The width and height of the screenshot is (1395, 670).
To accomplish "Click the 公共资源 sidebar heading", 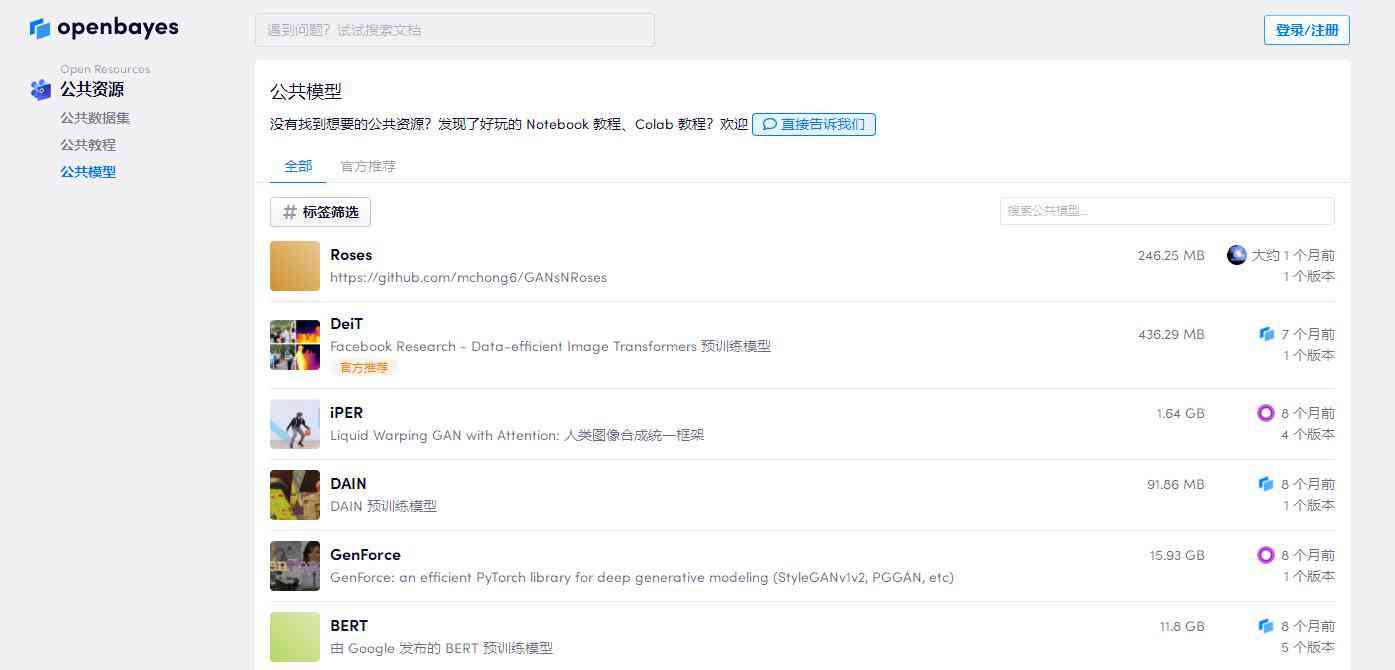I will 92,89.
